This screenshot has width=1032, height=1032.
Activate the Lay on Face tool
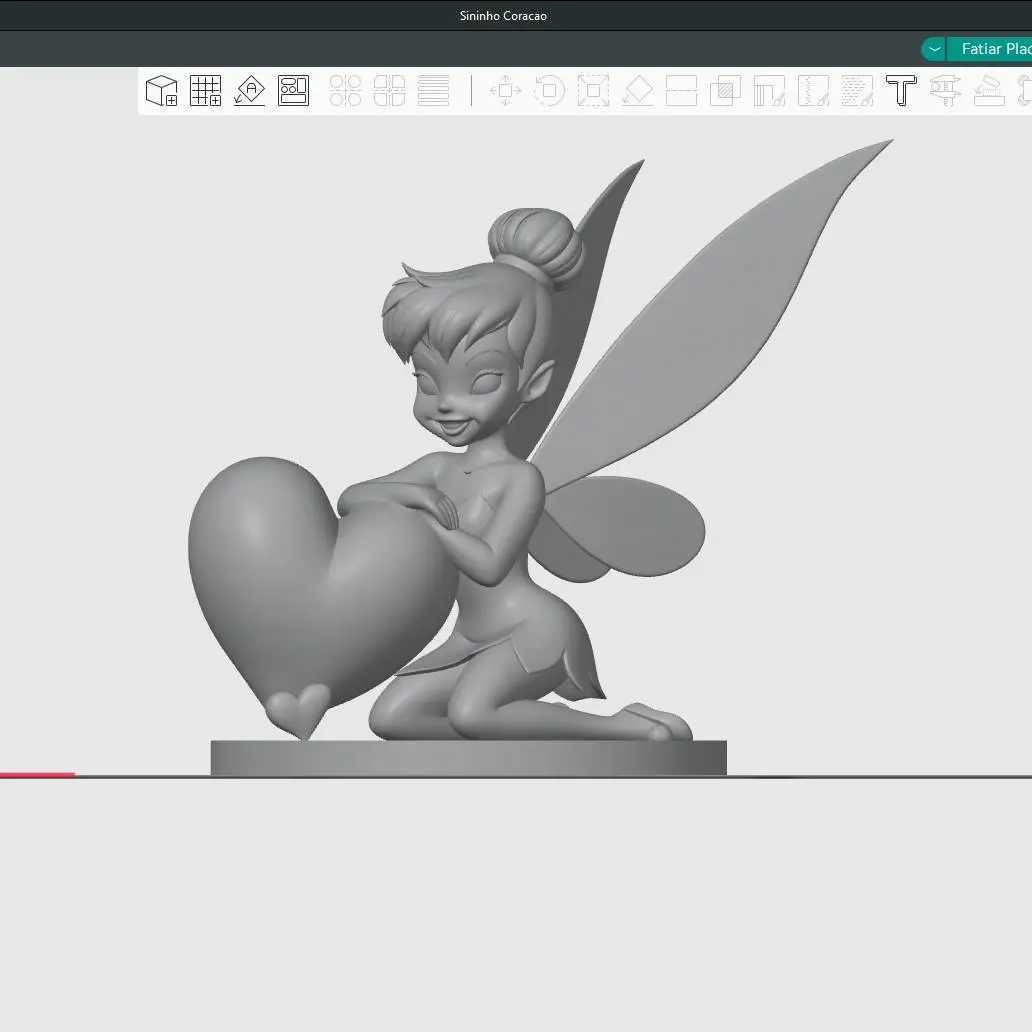coord(637,90)
